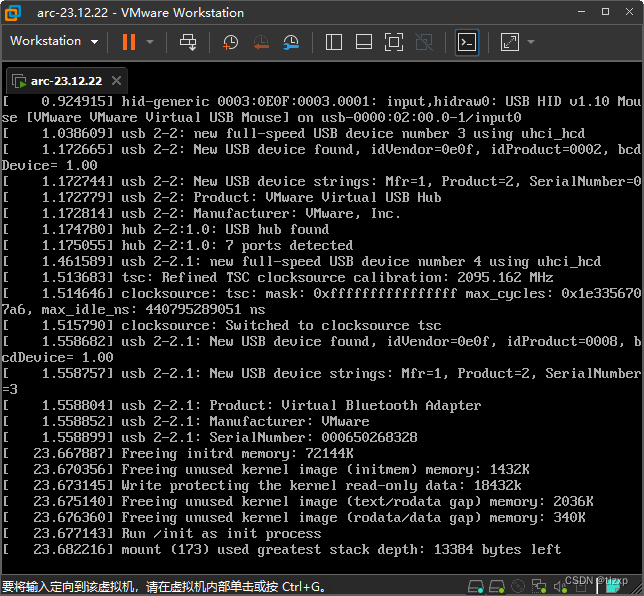
Task: Take a snapshot of this virtual machine
Action: (230, 42)
